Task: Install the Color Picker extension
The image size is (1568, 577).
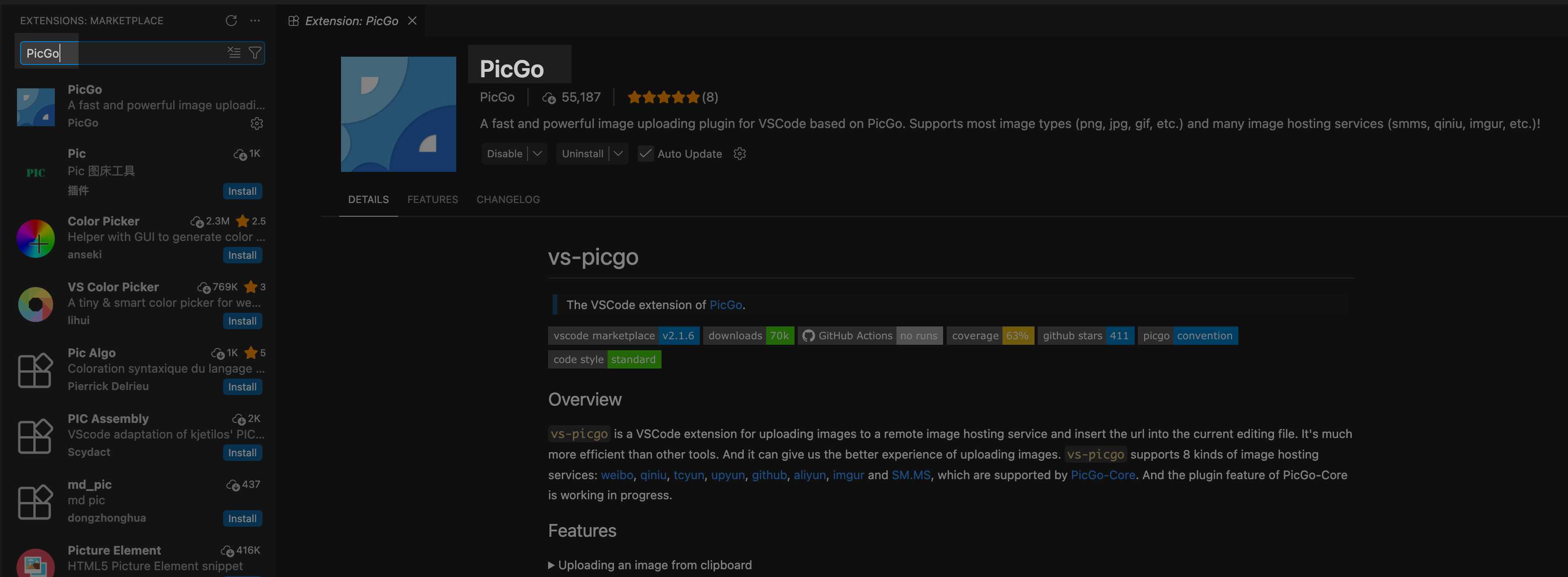Action: point(242,256)
